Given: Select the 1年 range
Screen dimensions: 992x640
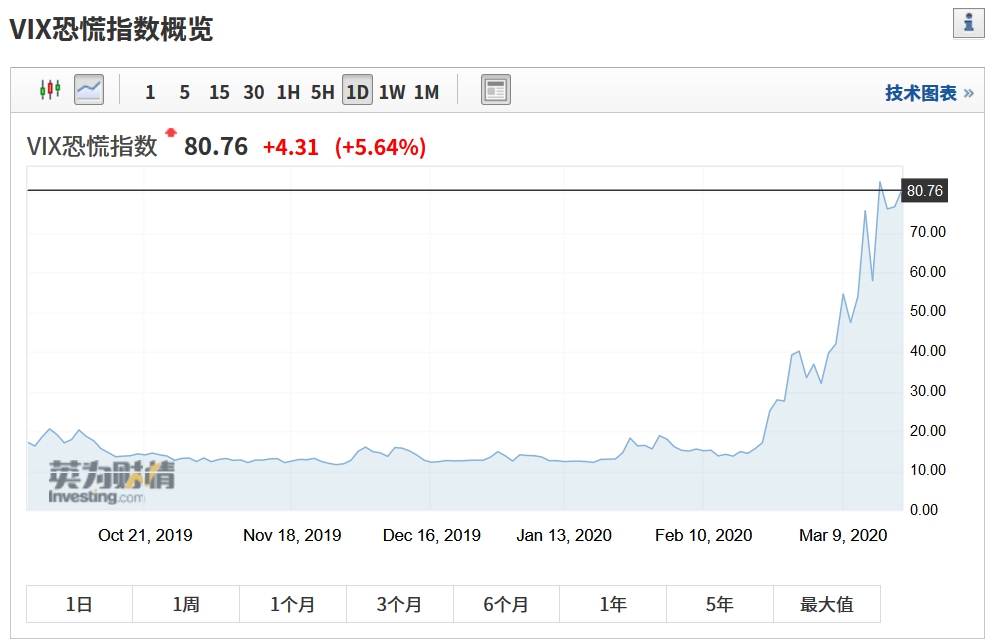Looking at the screenshot, I should pyautogui.click(x=613, y=604).
